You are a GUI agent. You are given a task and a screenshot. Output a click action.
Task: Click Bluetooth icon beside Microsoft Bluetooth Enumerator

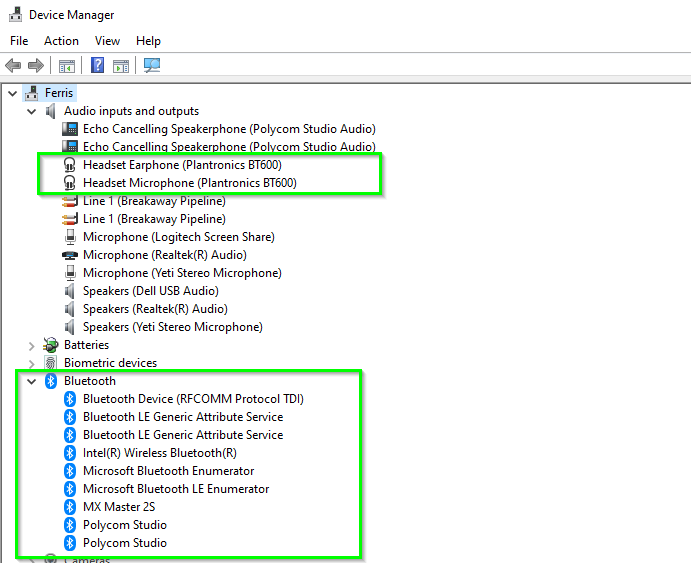pos(70,471)
